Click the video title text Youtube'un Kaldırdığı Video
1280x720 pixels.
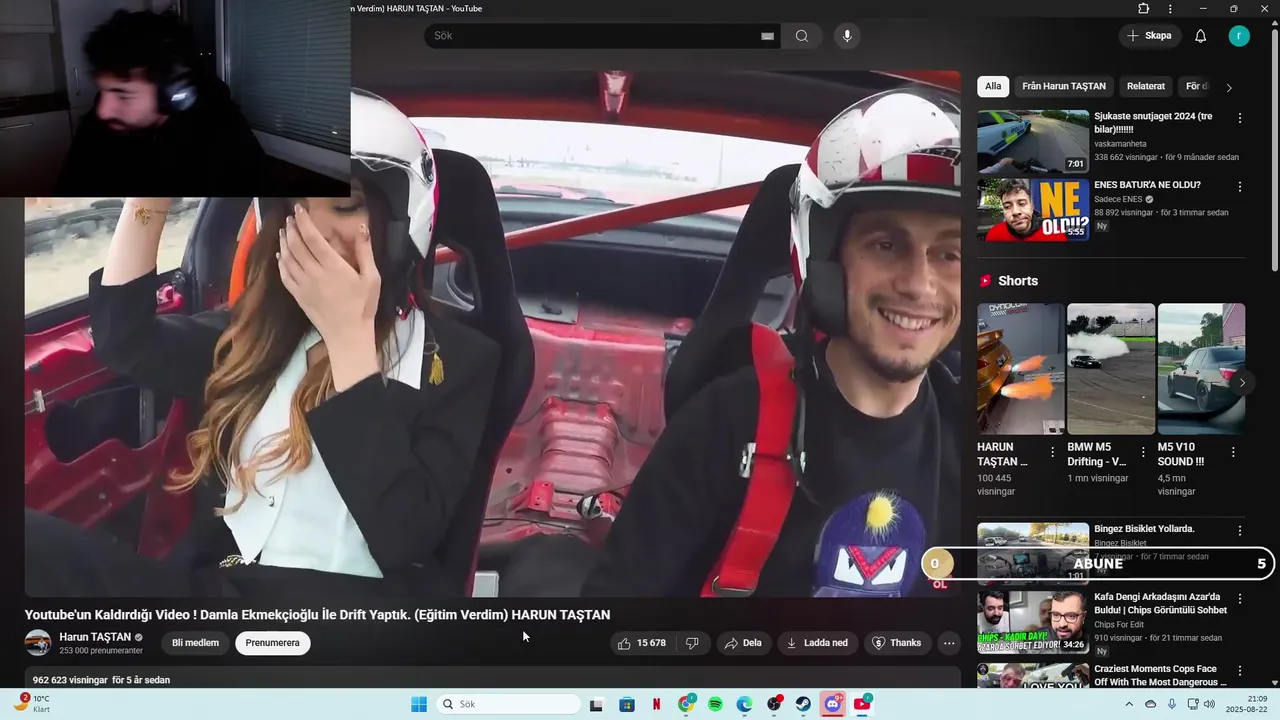[317, 615]
